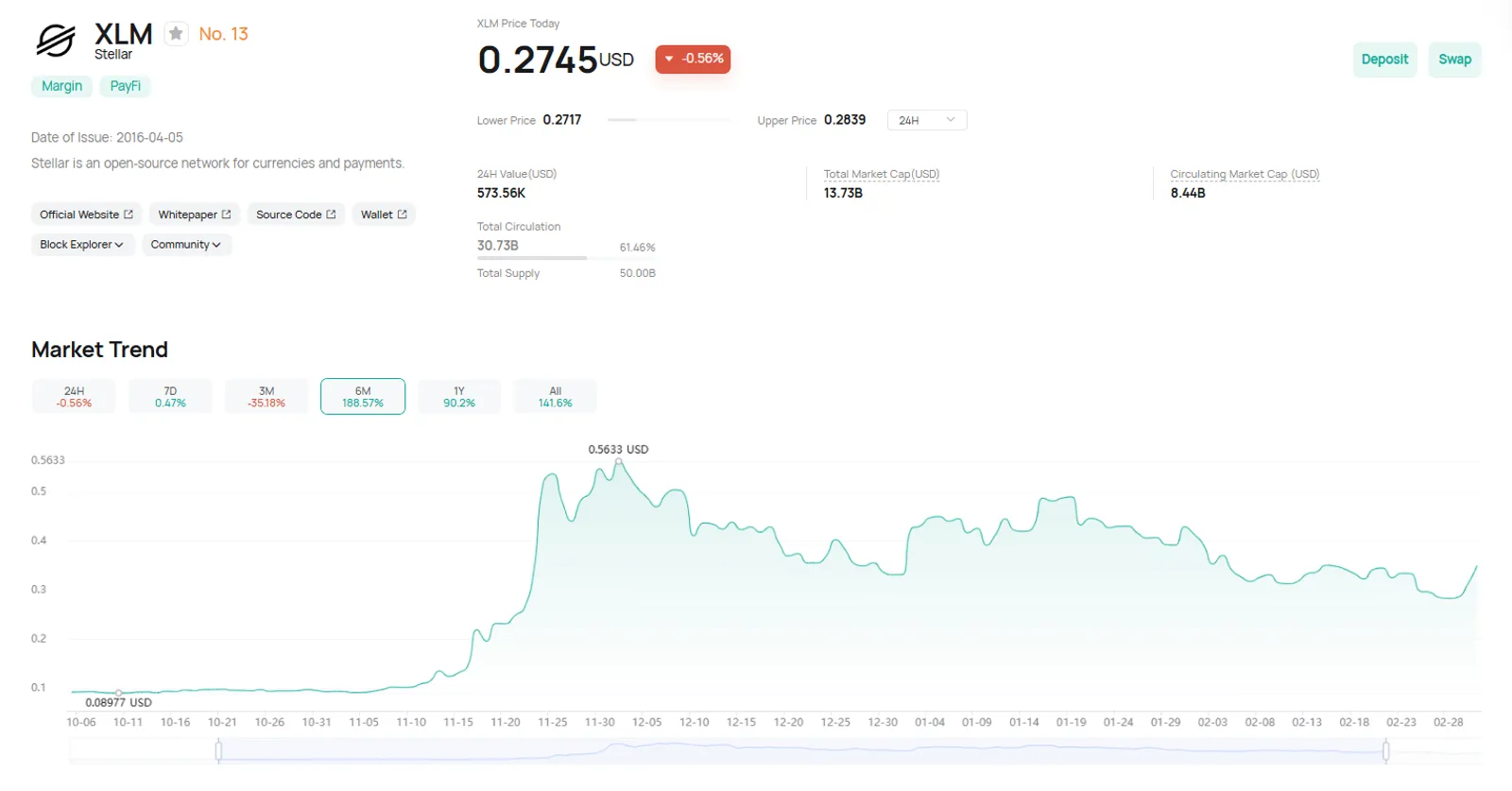Click the 11-30 date axis label
Viewport: 1512px width, 791px height.
600,722
